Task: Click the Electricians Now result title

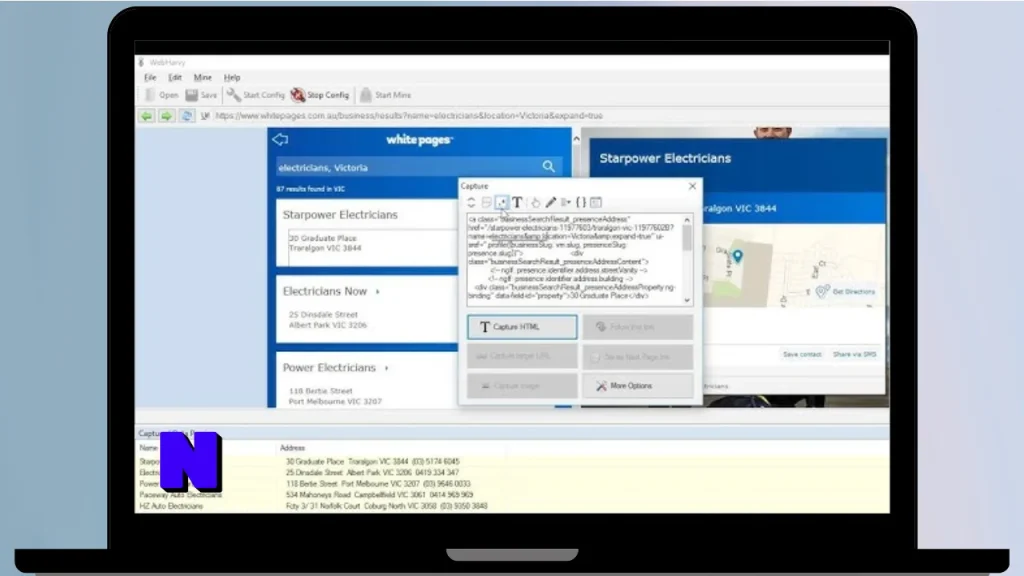Action: pyautogui.click(x=325, y=291)
